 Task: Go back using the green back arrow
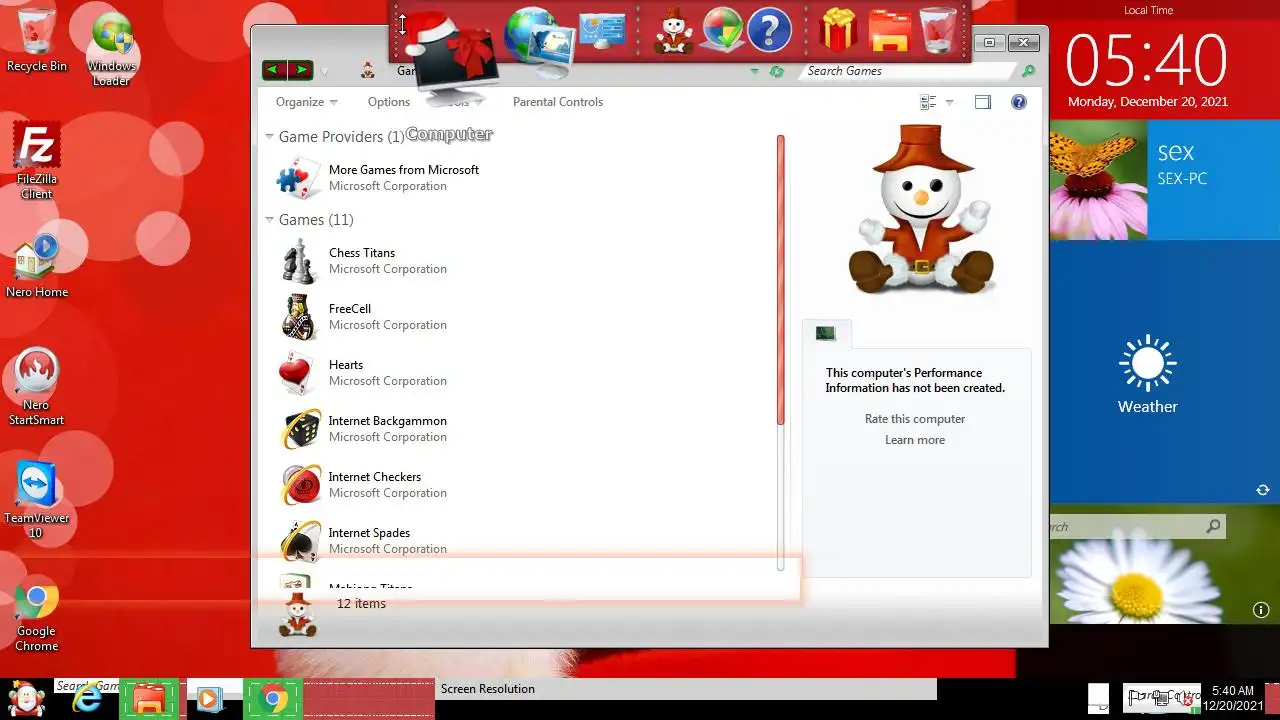274,70
